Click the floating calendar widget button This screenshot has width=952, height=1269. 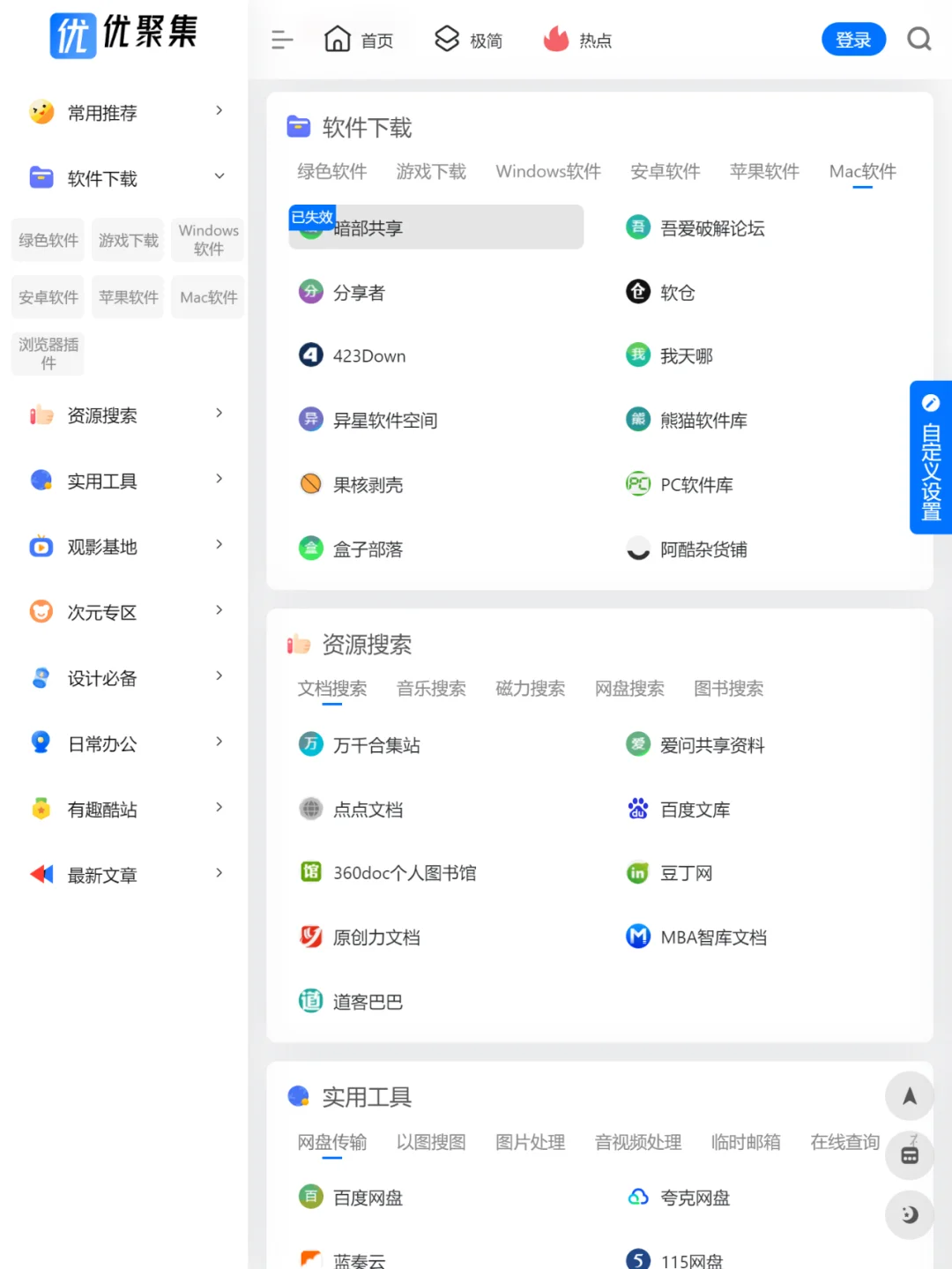(910, 1155)
